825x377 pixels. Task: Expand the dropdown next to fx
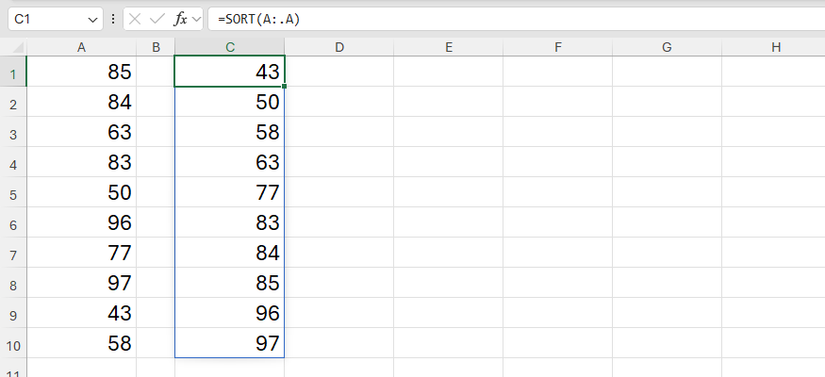tap(197, 19)
